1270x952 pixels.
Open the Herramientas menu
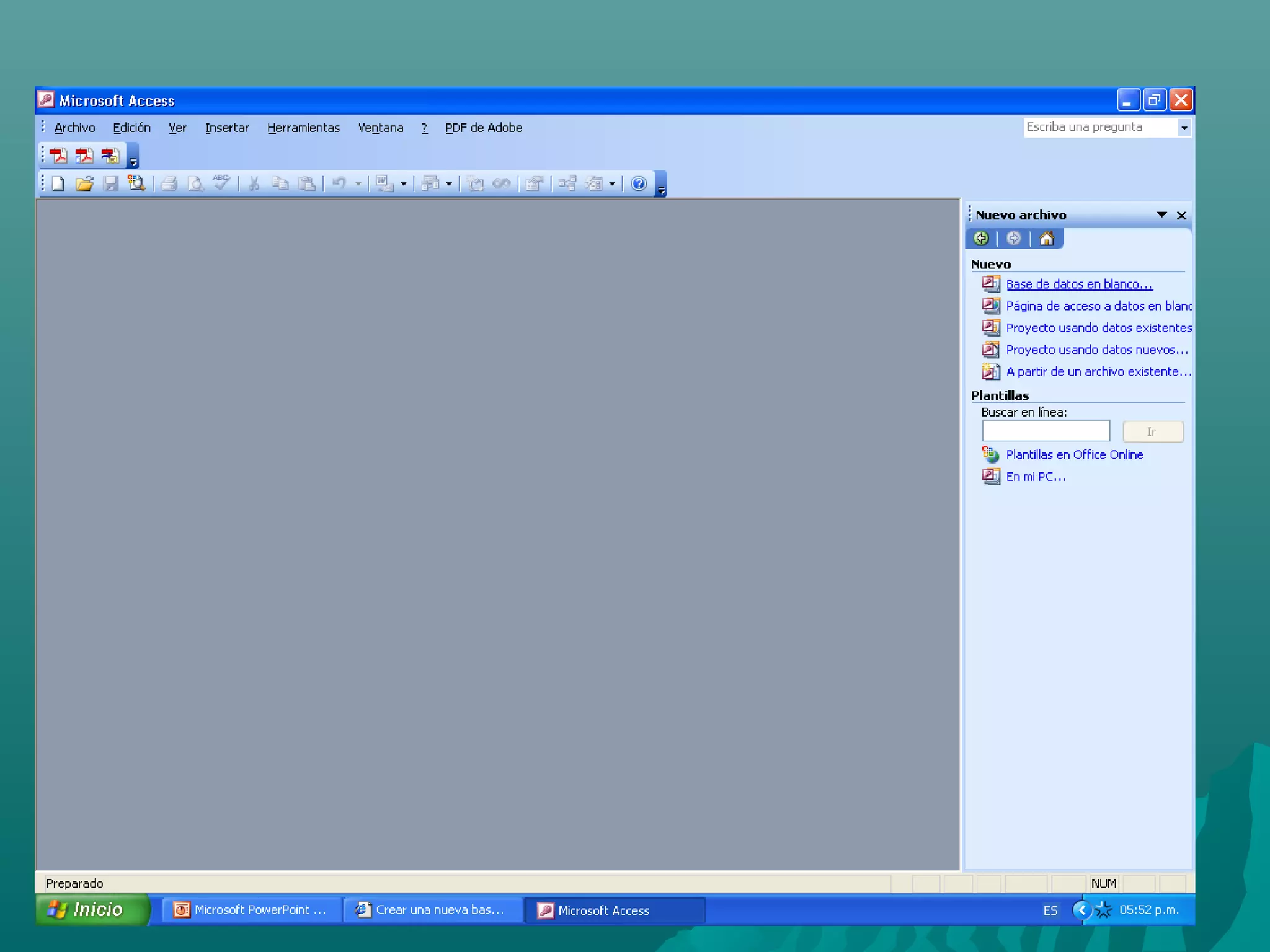(x=303, y=128)
